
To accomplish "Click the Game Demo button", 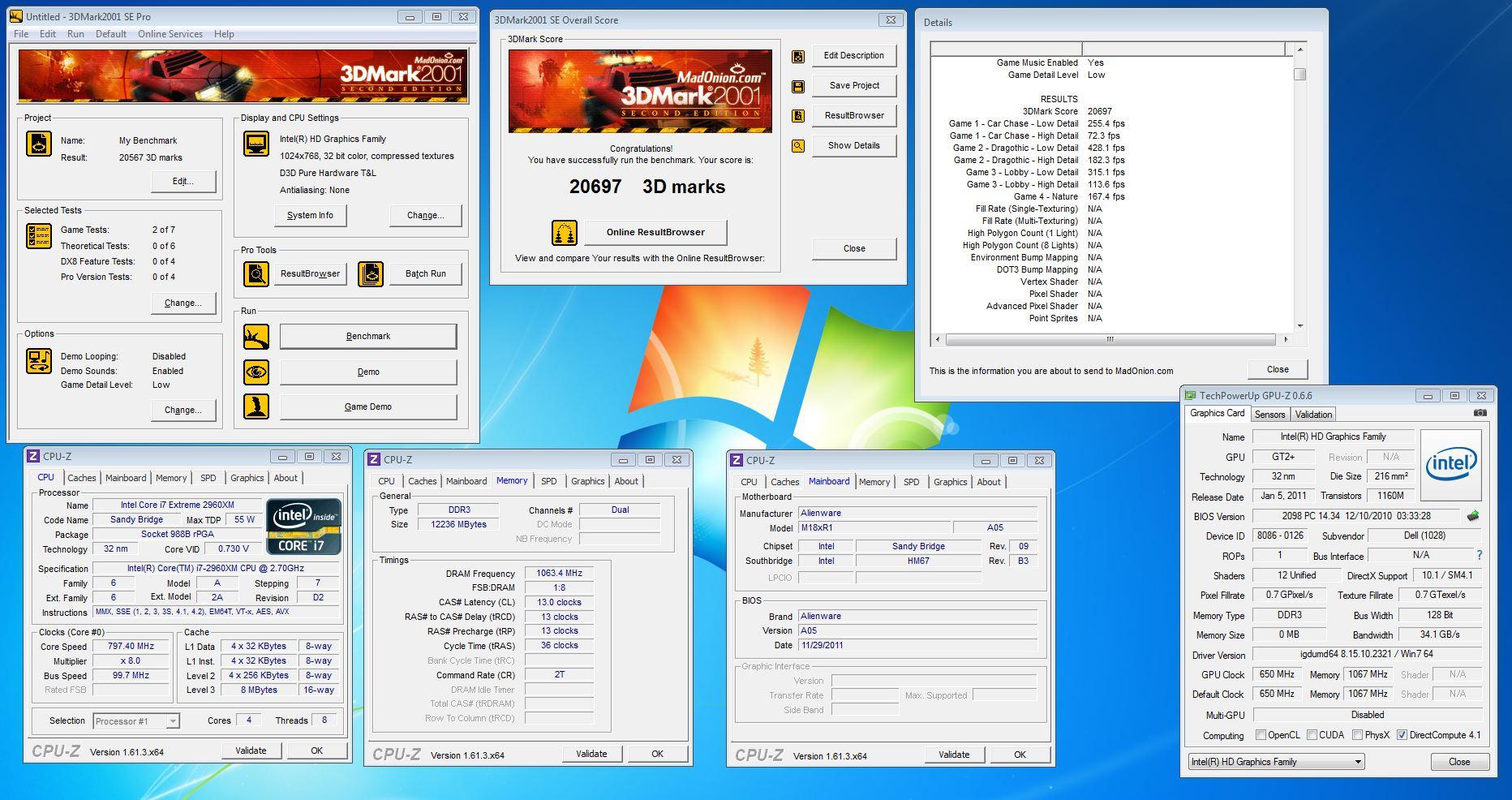I will click(x=368, y=406).
